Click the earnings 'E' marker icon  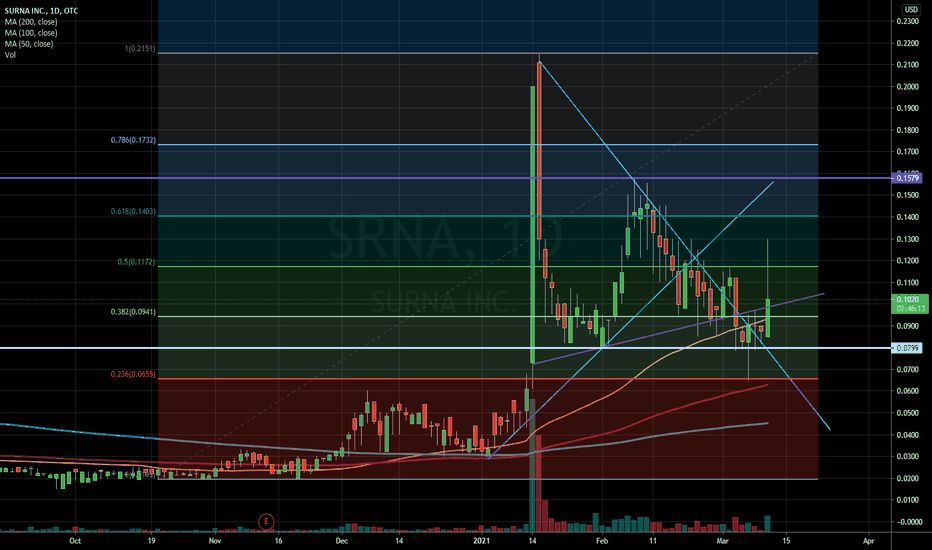[266, 522]
